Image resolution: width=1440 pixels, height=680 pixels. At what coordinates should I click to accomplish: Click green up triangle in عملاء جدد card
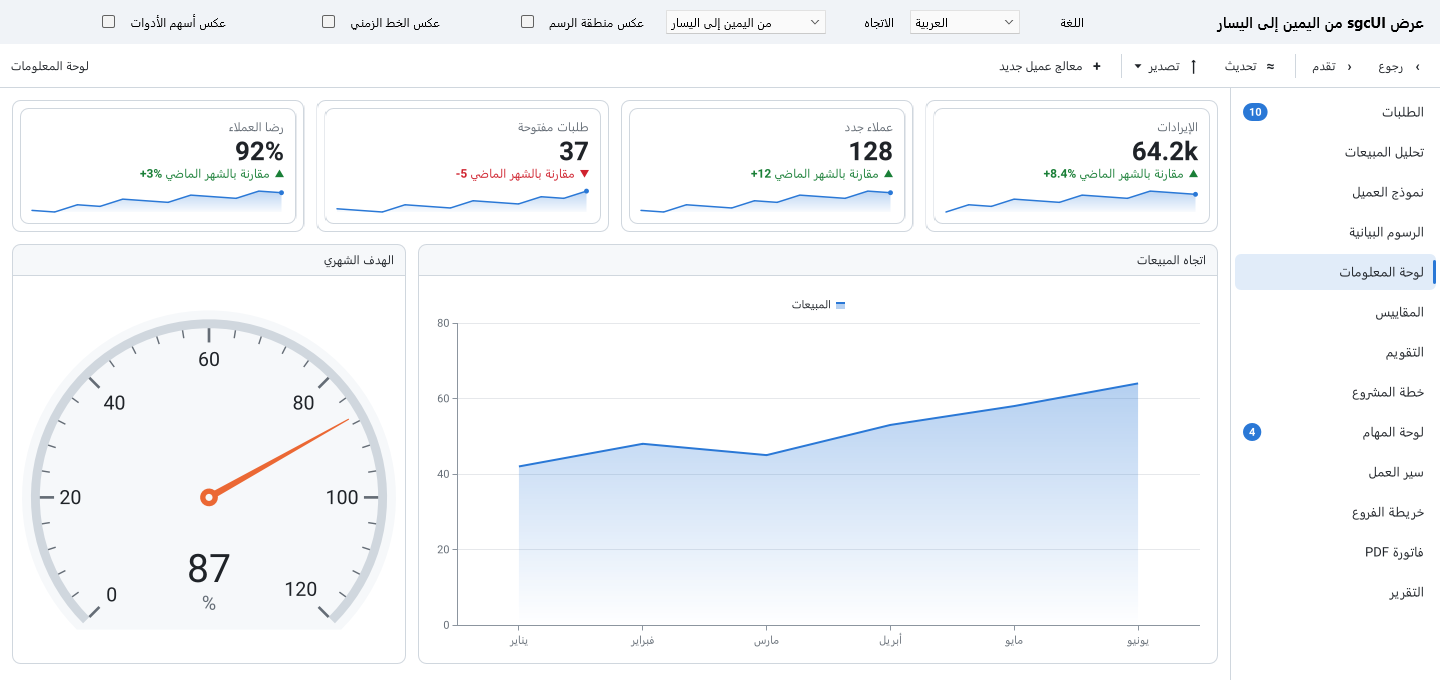tap(888, 174)
